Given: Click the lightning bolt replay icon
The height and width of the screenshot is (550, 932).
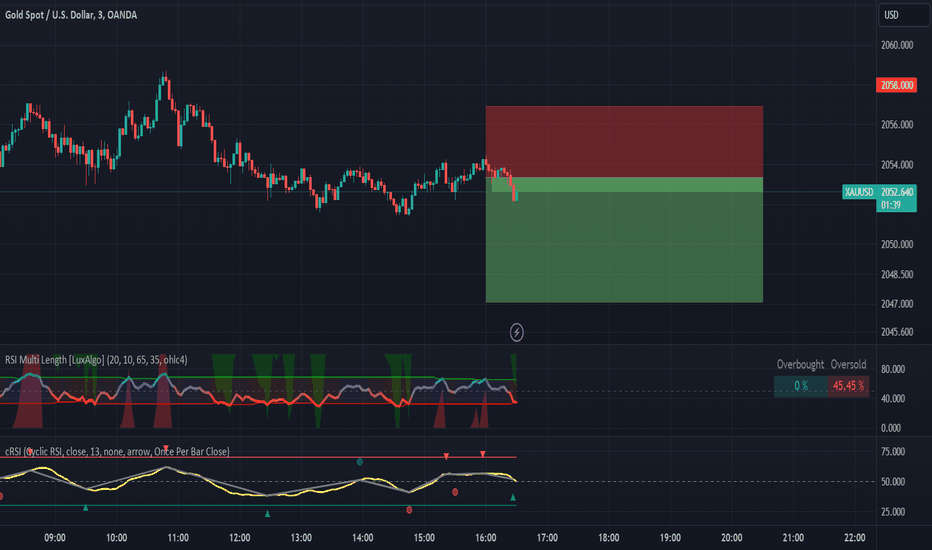Looking at the screenshot, I should [x=517, y=332].
